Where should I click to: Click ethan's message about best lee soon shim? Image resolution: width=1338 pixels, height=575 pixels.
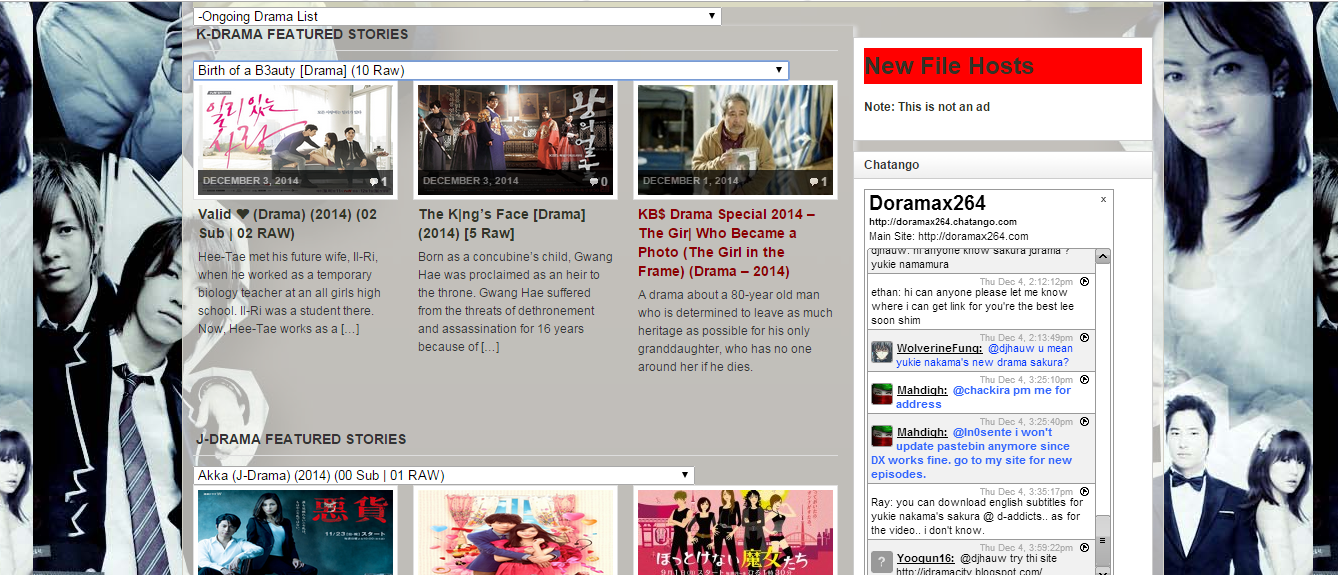[x=972, y=306]
